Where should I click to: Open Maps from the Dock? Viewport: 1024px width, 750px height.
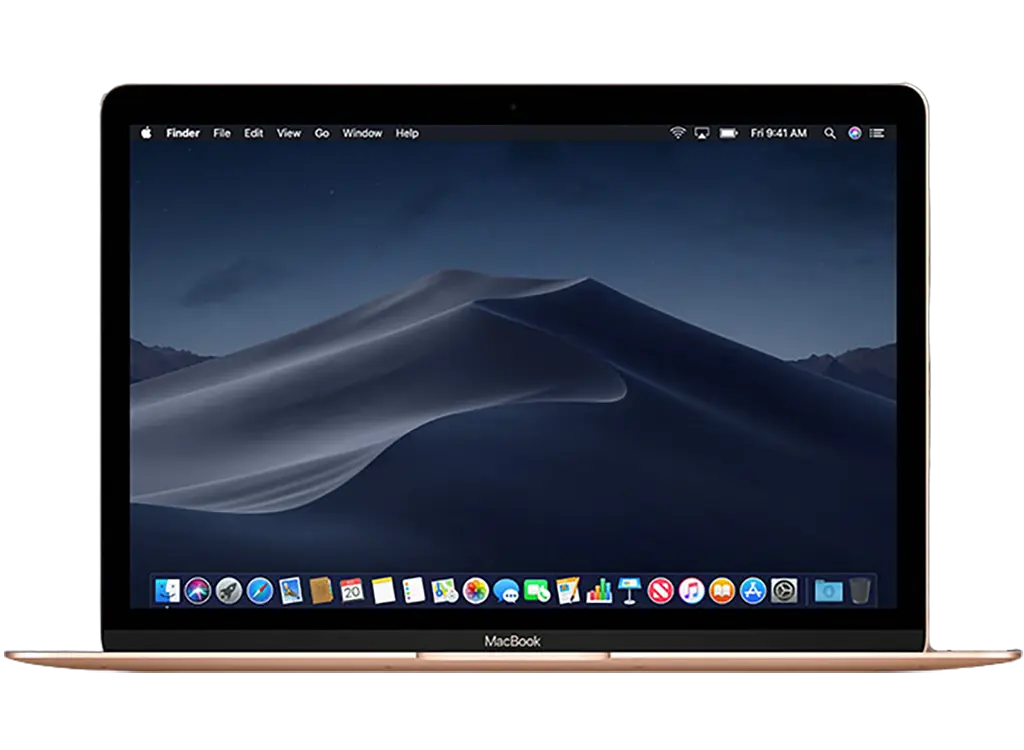[x=443, y=592]
